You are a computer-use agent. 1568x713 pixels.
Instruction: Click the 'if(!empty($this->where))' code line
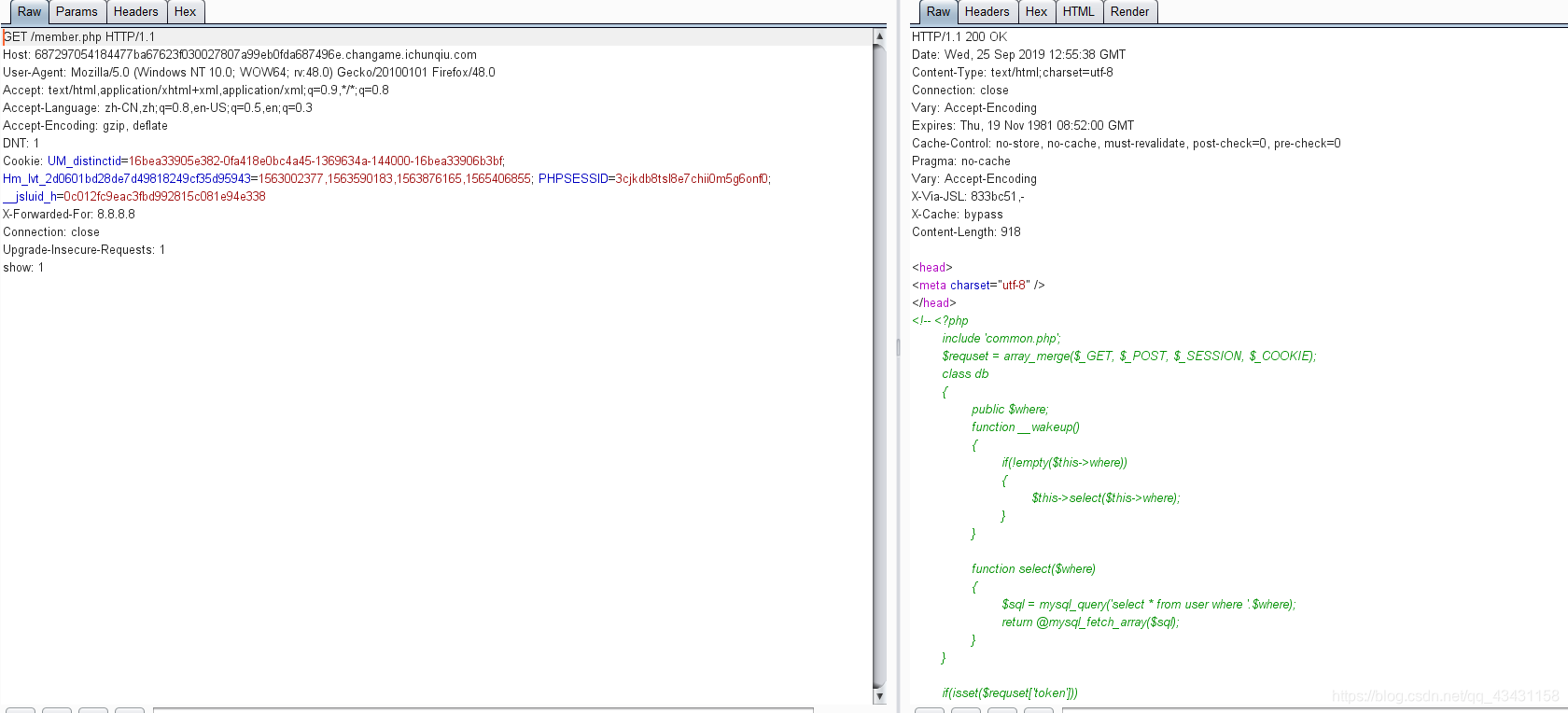tap(1065, 463)
